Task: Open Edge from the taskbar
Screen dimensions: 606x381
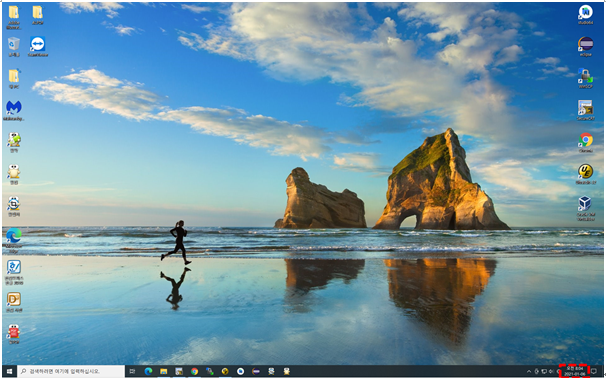Action: coord(148,371)
